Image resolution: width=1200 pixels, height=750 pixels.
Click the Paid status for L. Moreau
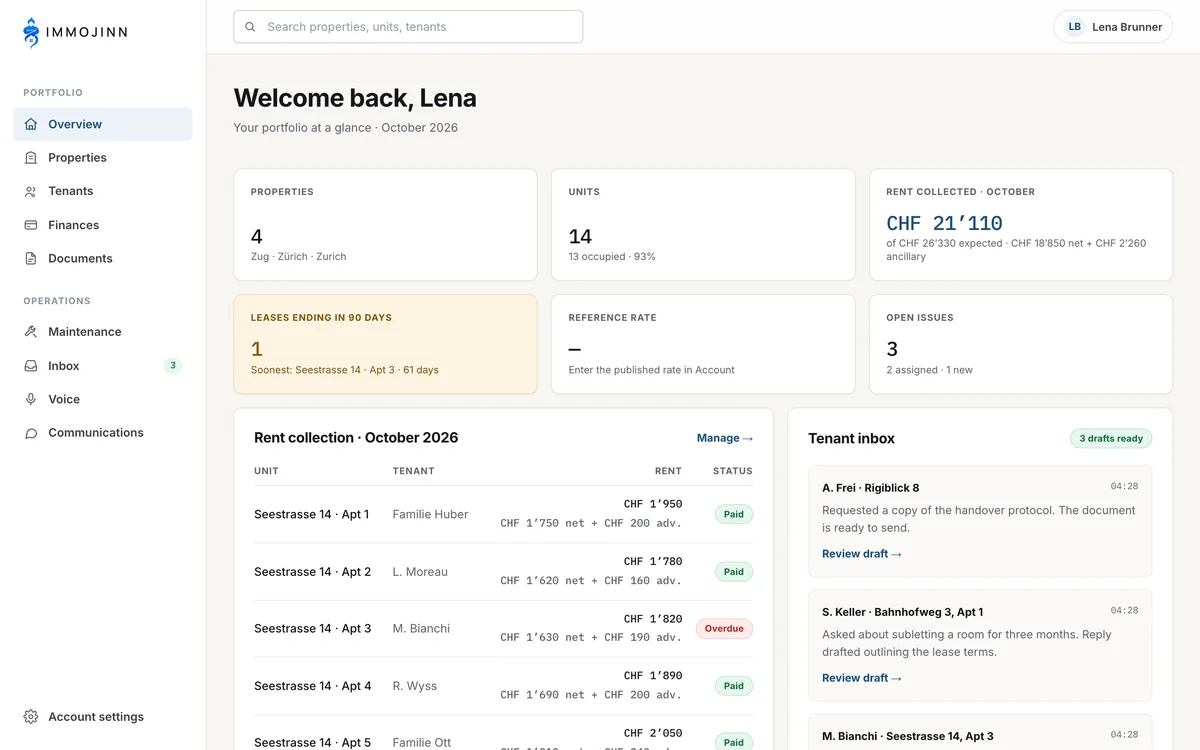(x=734, y=572)
